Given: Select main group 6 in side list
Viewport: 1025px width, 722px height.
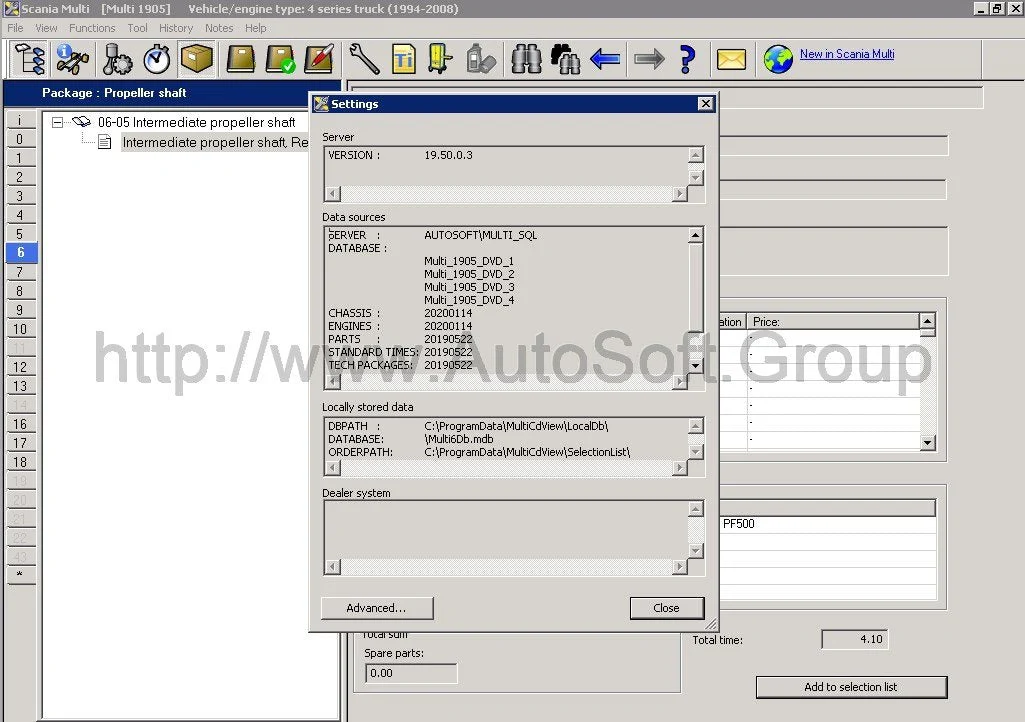Looking at the screenshot, I should click(20, 253).
